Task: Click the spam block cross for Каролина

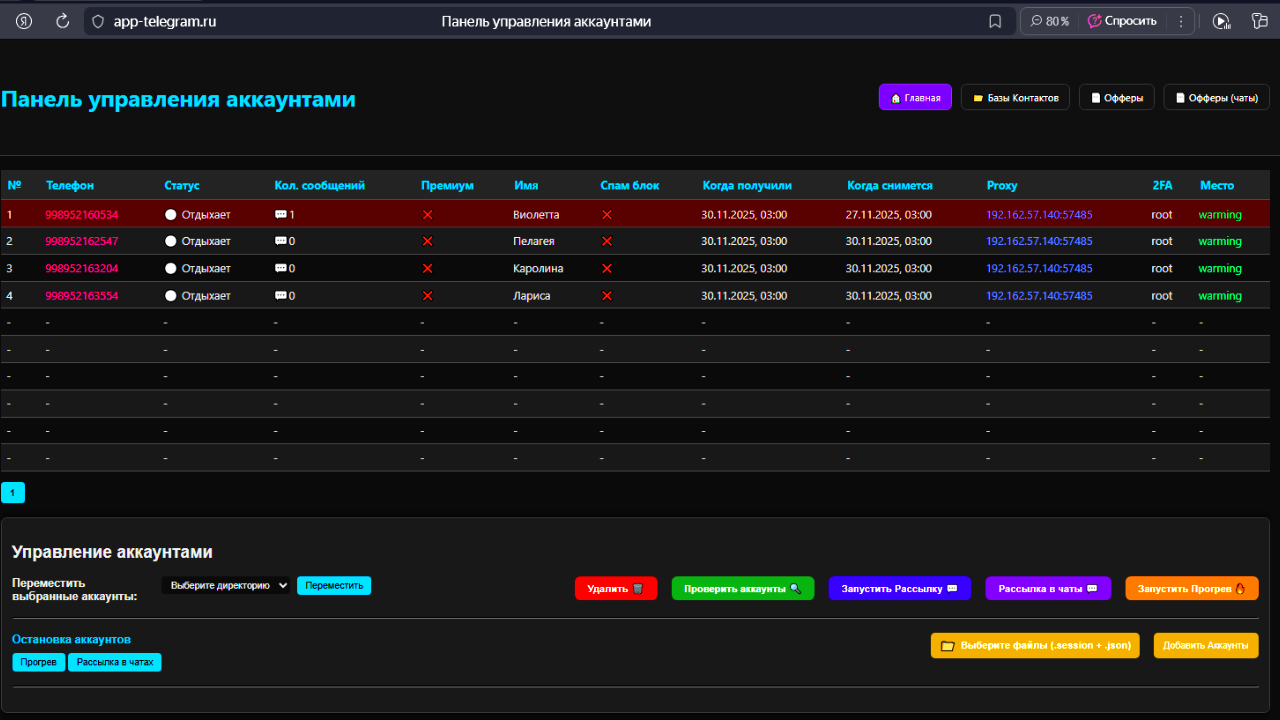Action: [x=606, y=269]
